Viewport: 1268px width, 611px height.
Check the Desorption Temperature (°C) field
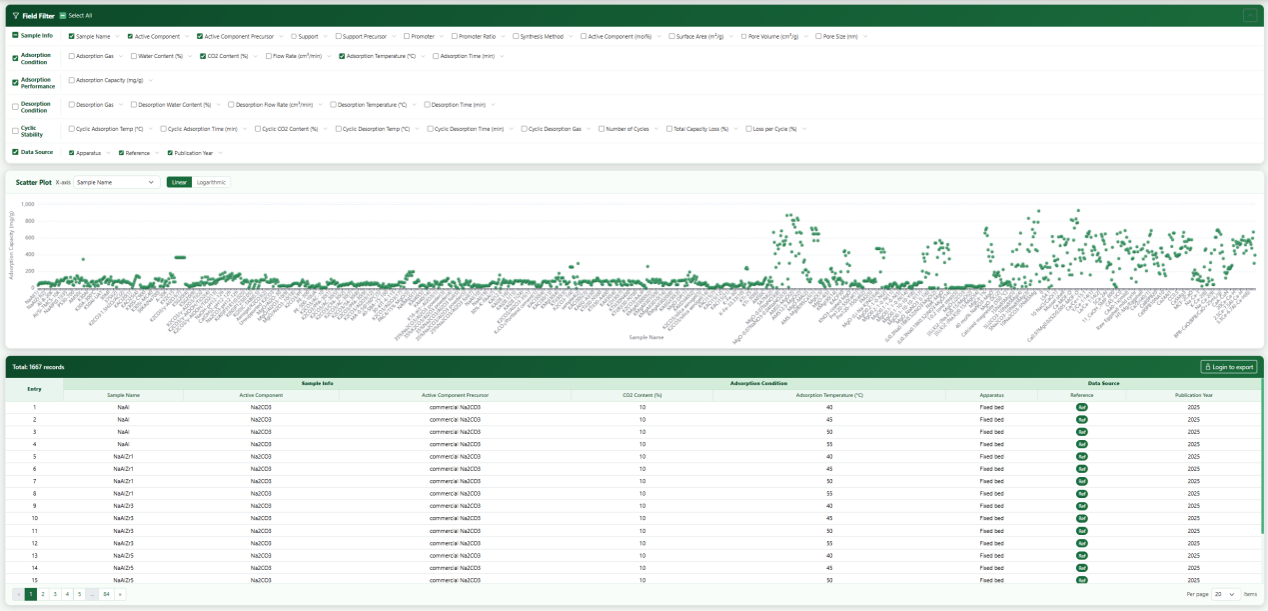[333, 105]
